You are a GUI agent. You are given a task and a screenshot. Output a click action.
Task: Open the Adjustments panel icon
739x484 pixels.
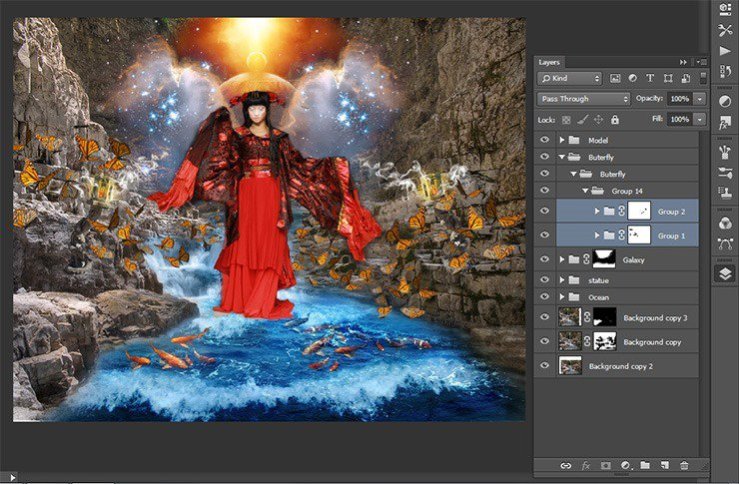(x=725, y=101)
